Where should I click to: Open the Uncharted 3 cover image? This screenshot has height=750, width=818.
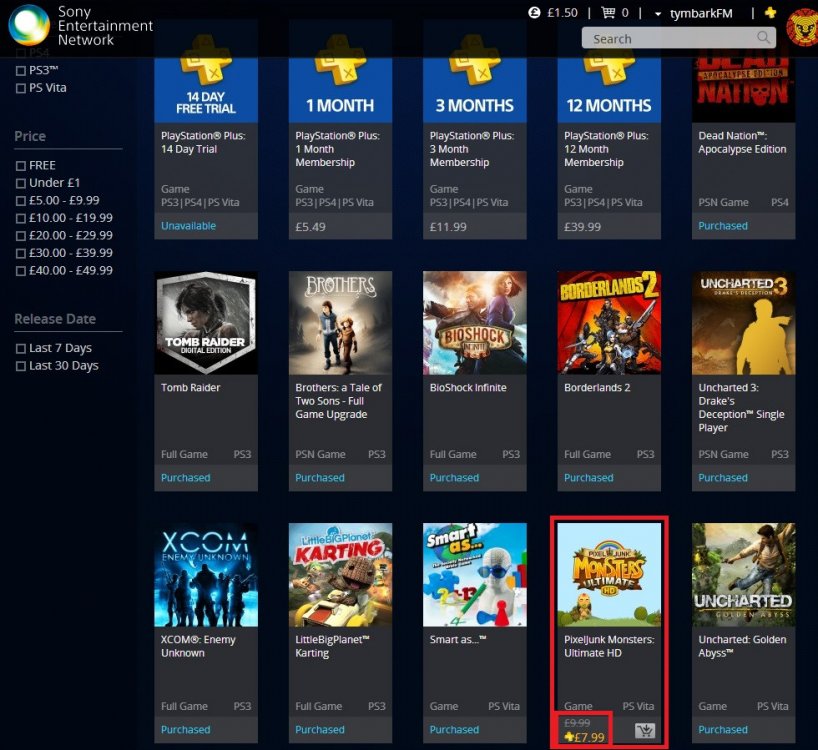(x=743, y=323)
